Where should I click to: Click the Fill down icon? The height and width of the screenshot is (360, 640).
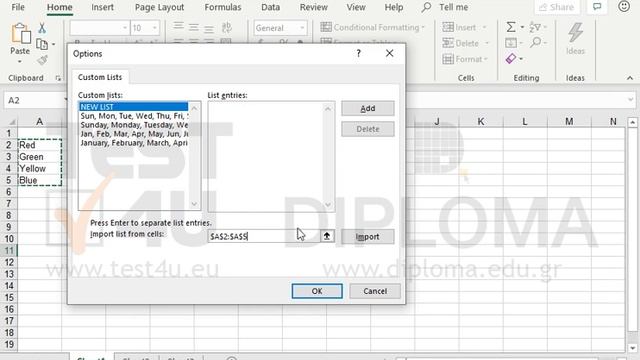[x=510, y=43]
